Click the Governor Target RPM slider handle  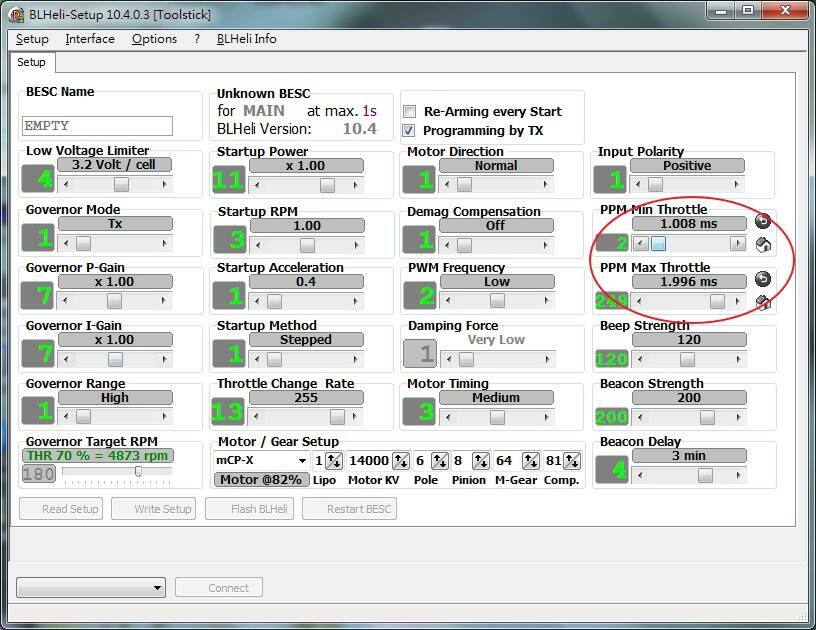point(138,472)
